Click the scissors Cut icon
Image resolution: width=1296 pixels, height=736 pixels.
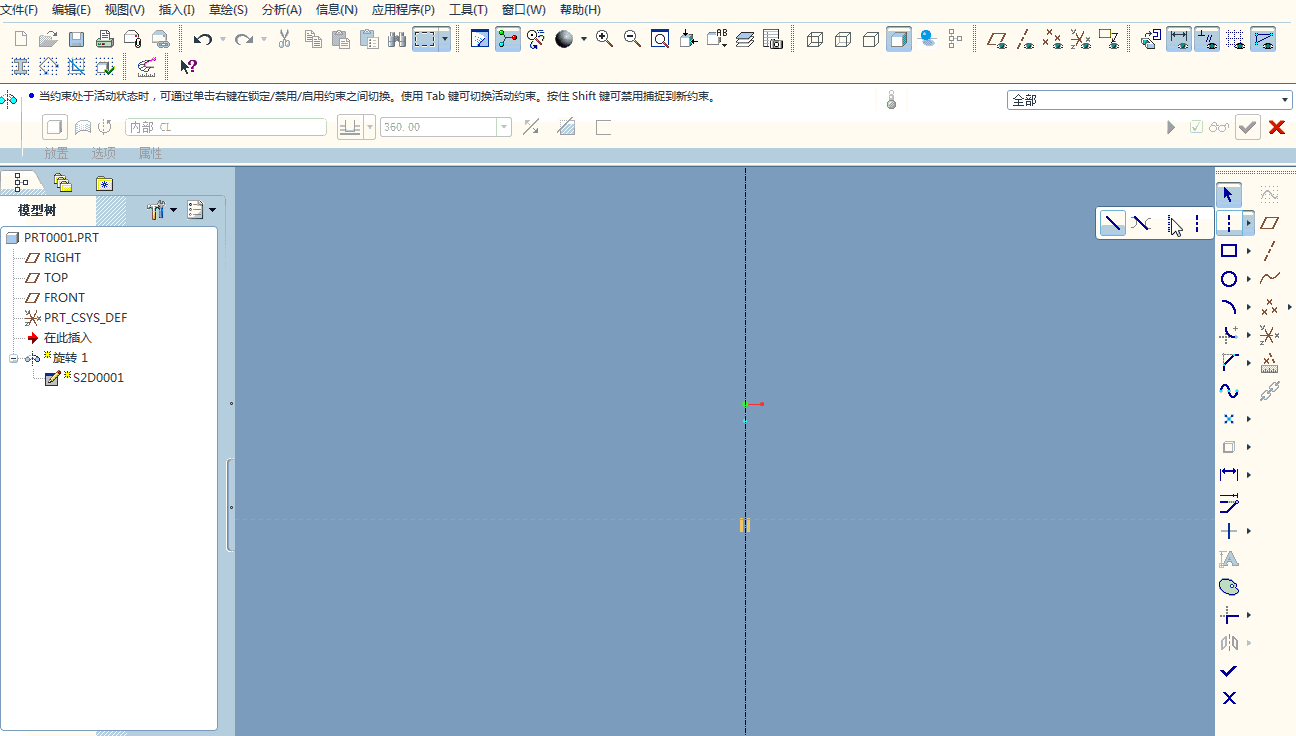pyautogui.click(x=284, y=39)
